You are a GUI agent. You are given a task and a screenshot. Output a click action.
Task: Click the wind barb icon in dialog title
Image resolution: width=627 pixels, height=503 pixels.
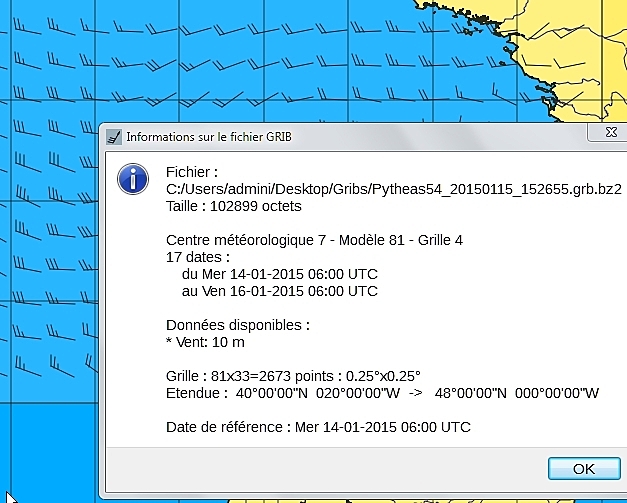(x=114, y=137)
